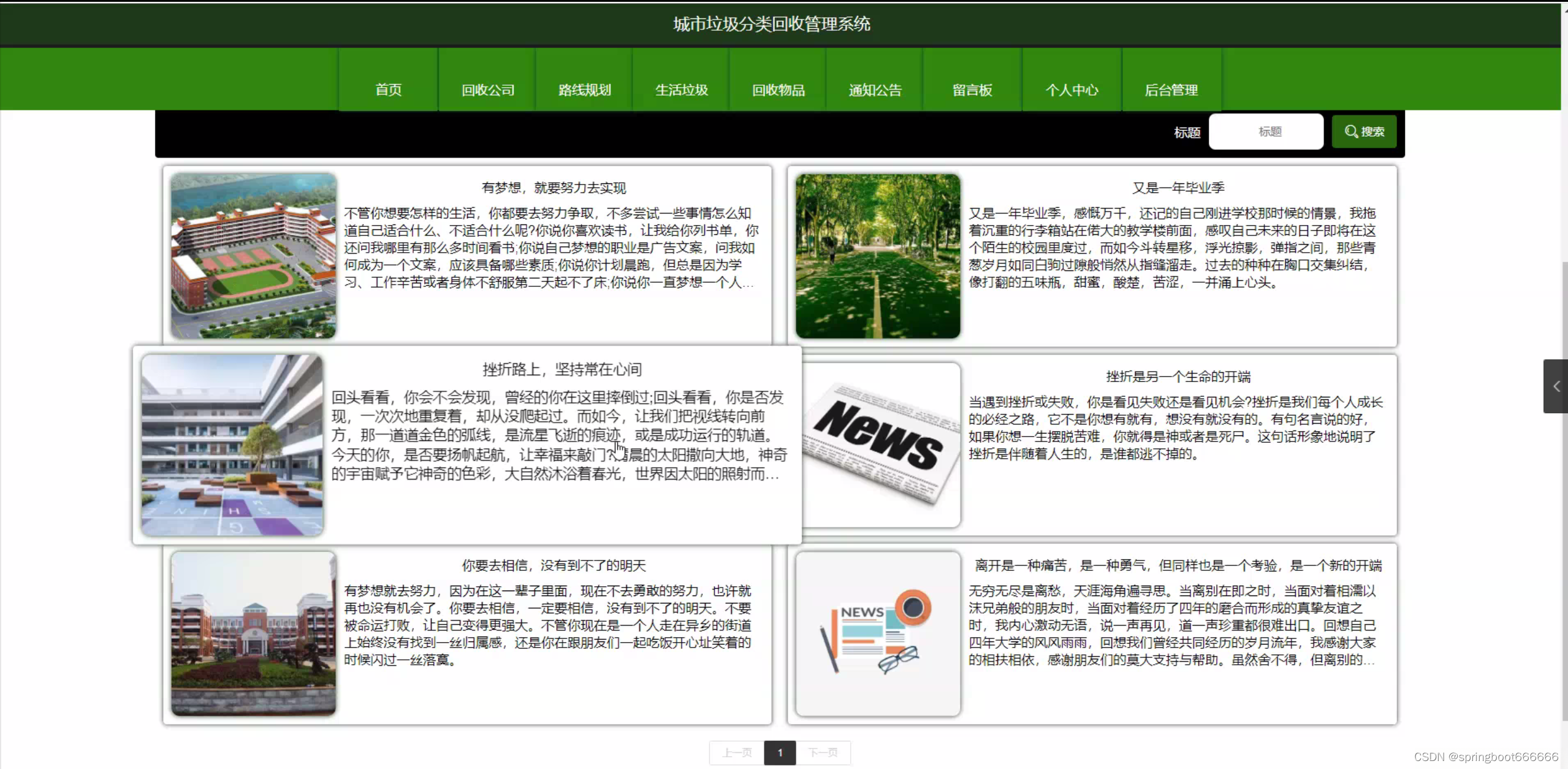The height and width of the screenshot is (769, 1568).
Task: Open 后台管理 admin link
Action: pos(1171,90)
